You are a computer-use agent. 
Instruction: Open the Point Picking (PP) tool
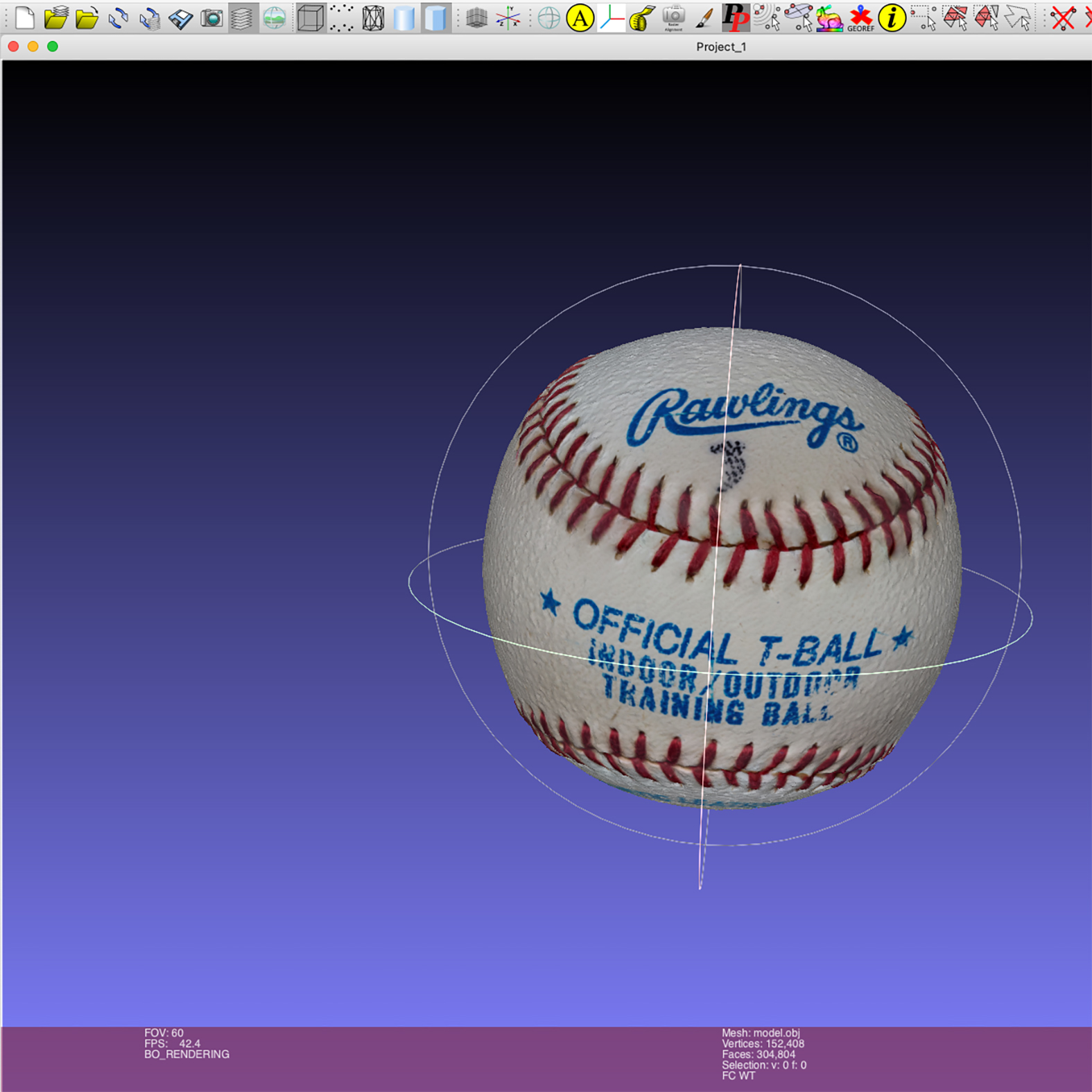pyautogui.click(x=736, y=18)
